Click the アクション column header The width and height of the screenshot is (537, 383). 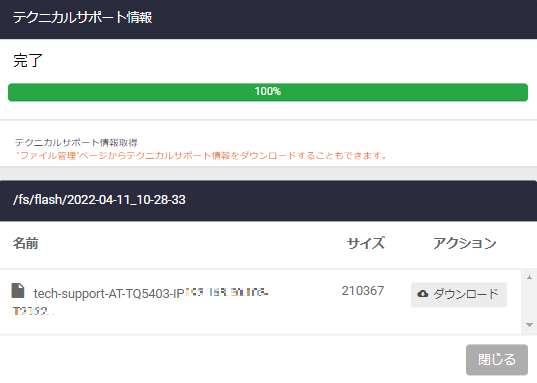(464, 243)
